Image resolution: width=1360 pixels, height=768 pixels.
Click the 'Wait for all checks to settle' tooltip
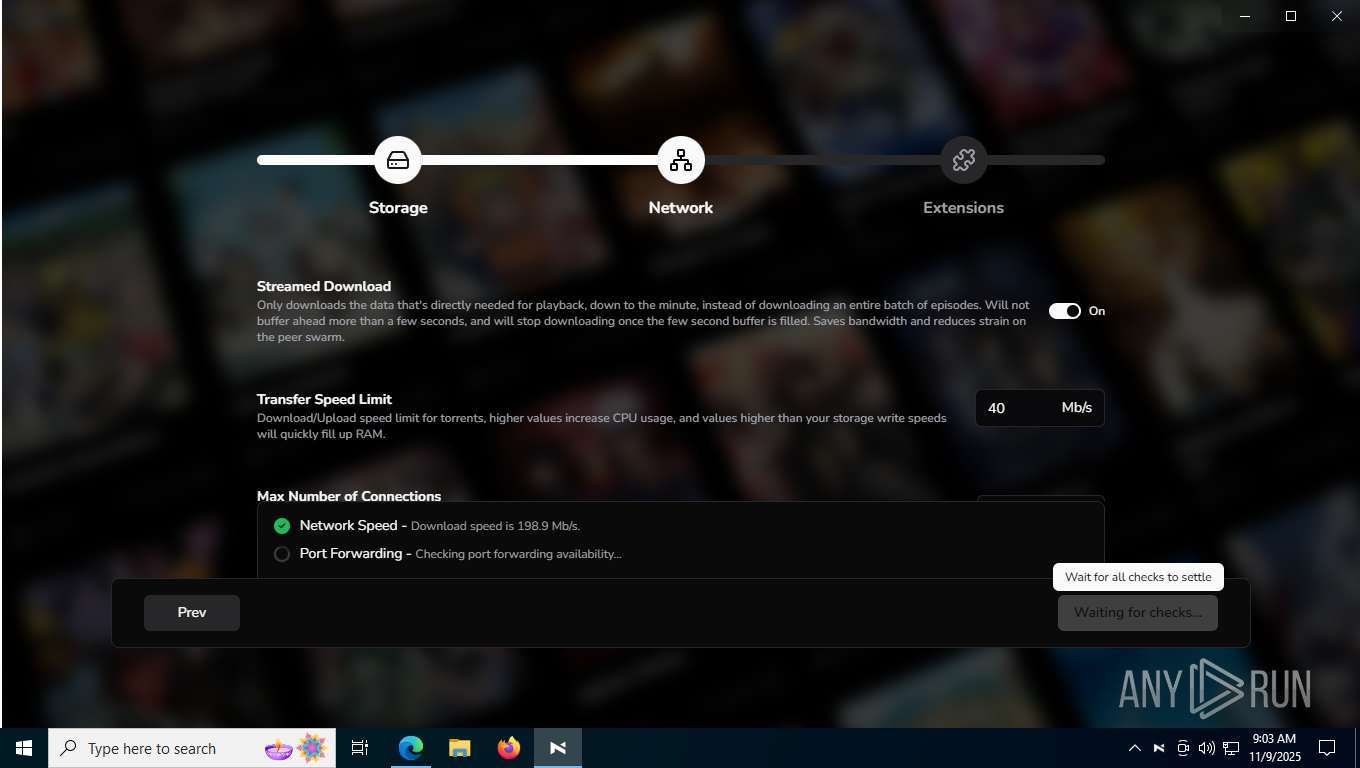pos(1138,577)
